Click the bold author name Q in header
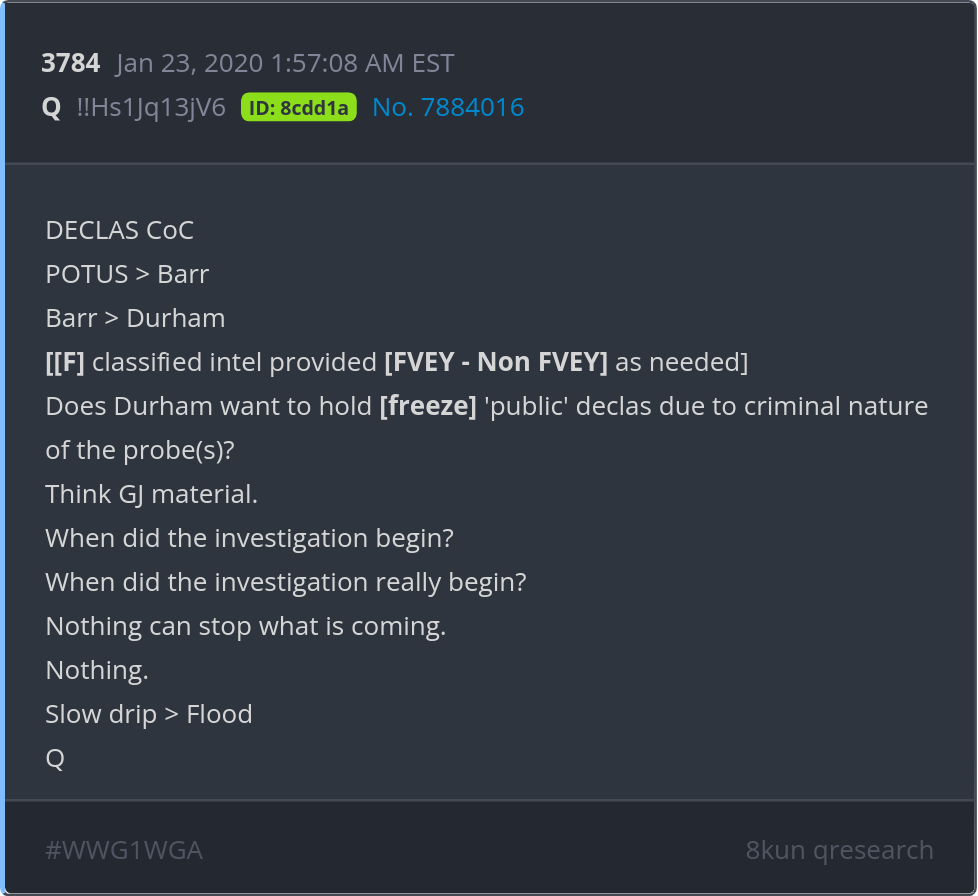This screenshot has width=978, height=896. tap(51, 108)
